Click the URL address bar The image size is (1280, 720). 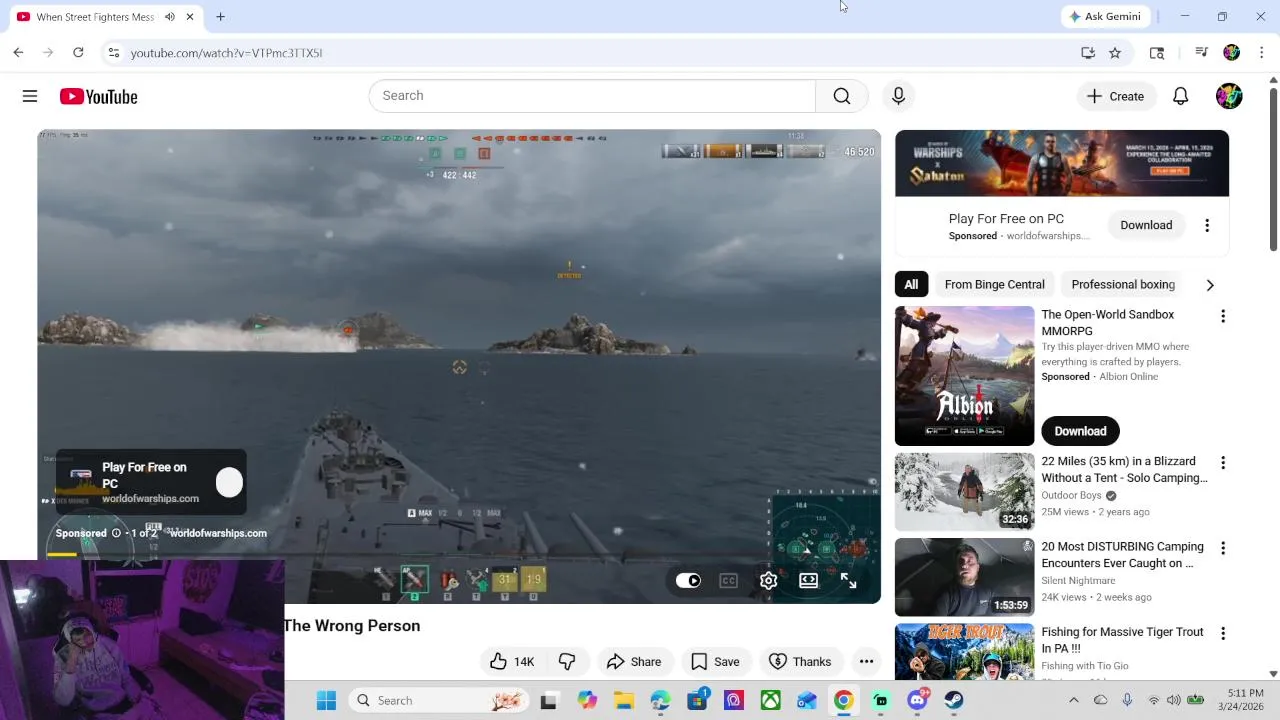pos(590,53)
